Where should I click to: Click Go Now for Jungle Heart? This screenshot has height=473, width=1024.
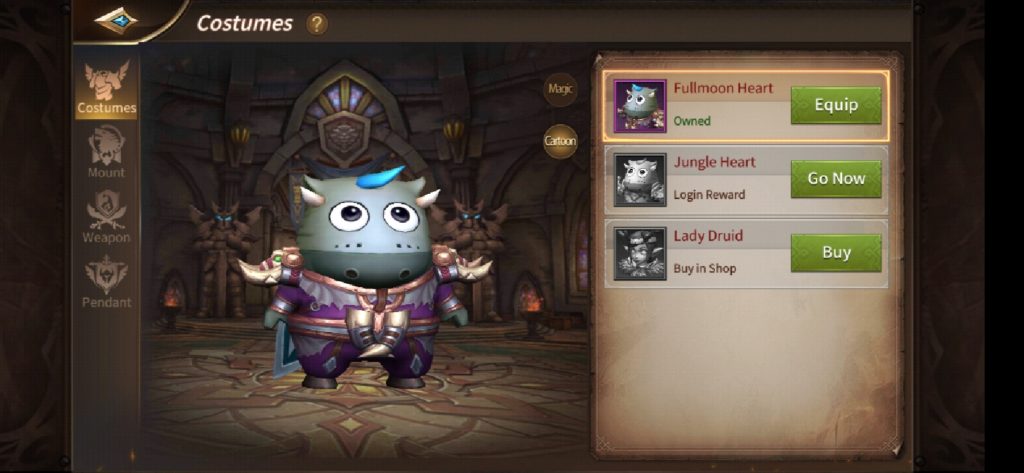click(x=836, y=179)
